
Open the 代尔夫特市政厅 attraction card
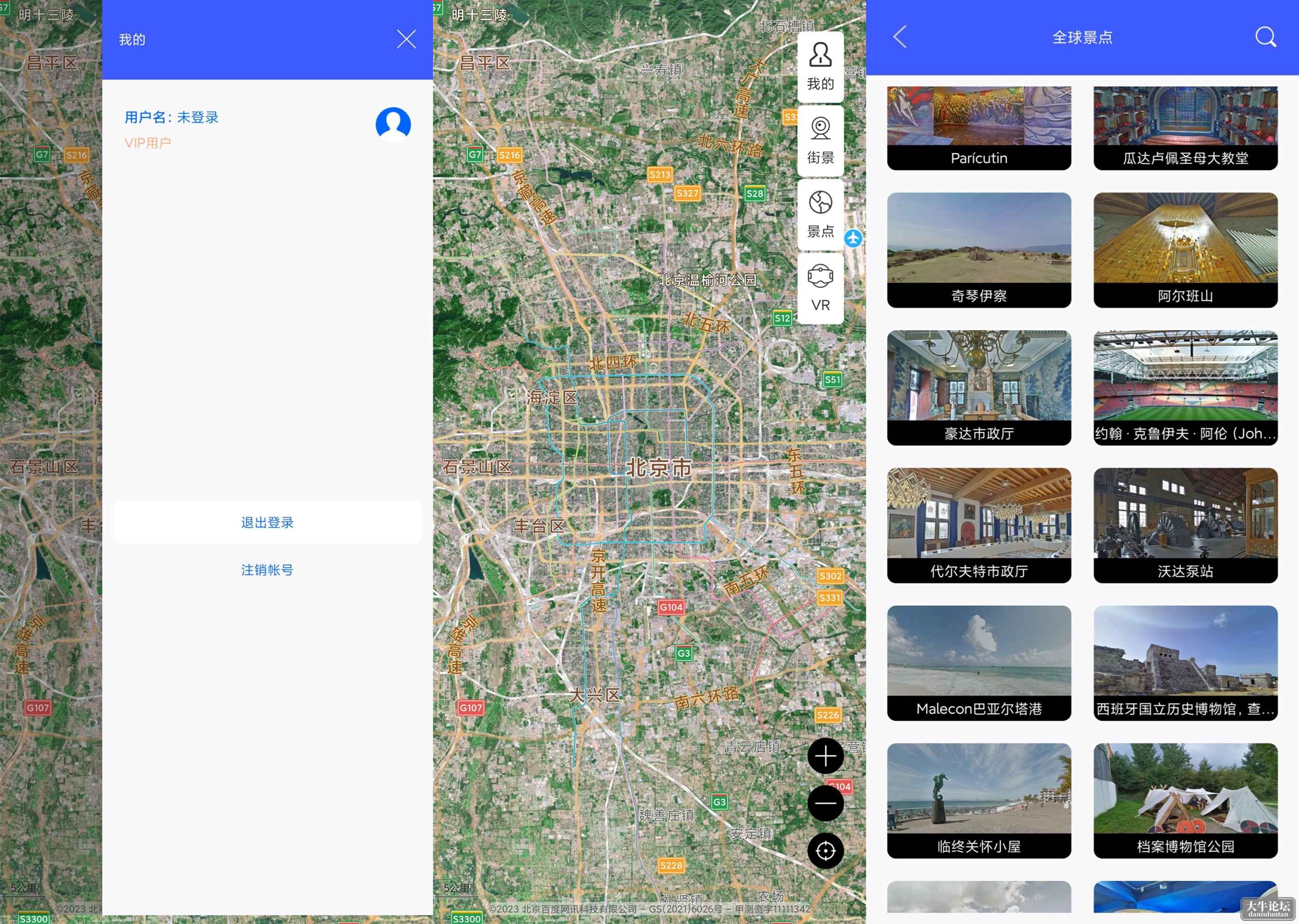tap(979, 525)
